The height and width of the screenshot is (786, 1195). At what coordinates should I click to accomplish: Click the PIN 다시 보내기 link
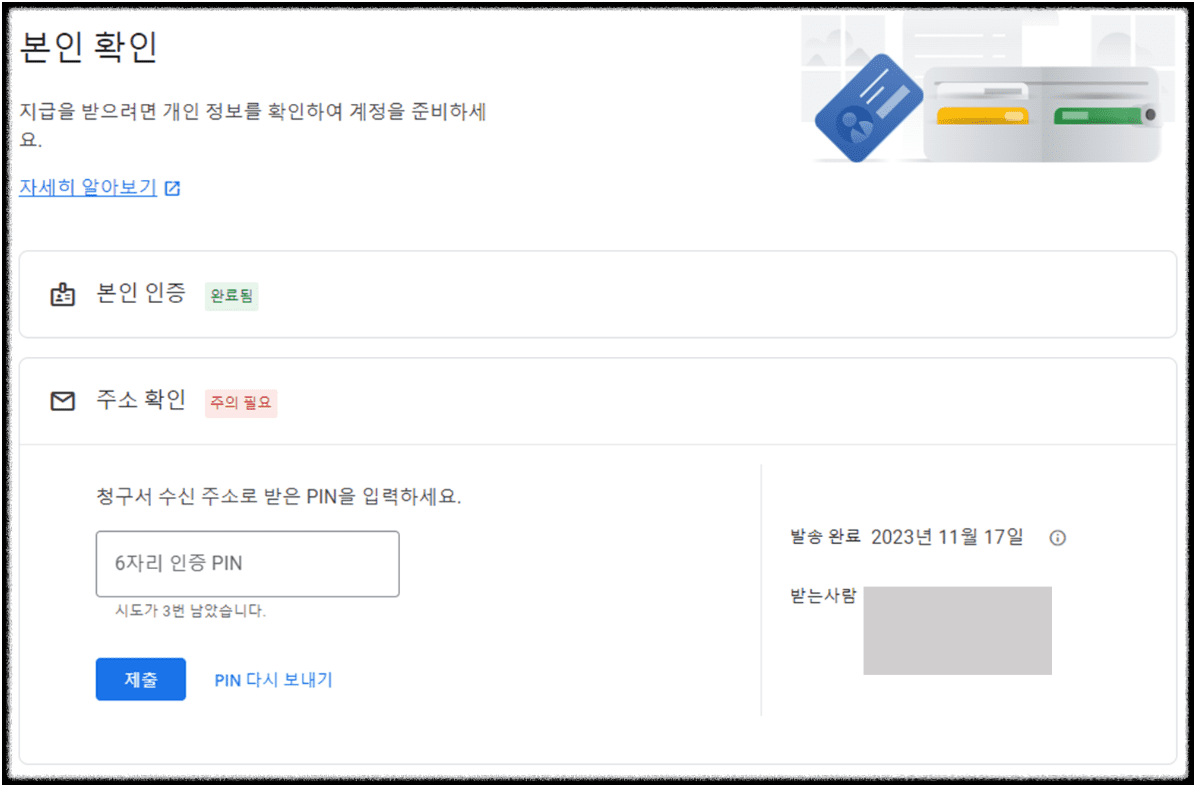point(273,679)
